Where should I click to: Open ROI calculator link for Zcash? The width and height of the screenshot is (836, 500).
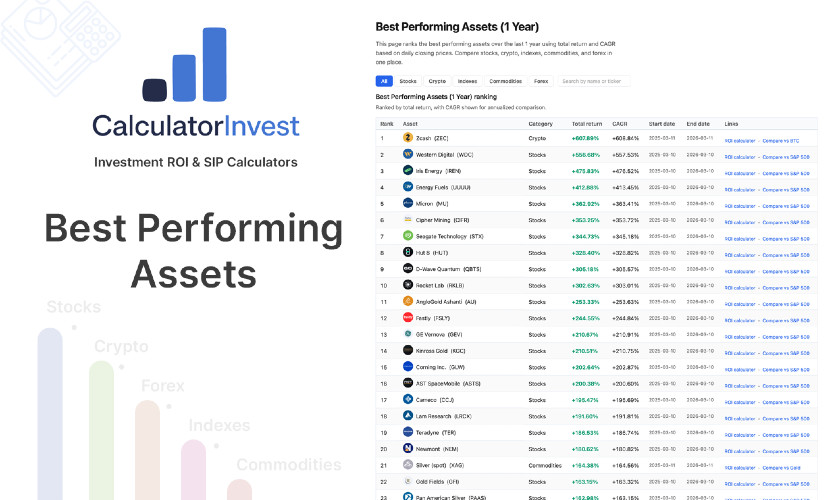(x=740, y=141)
